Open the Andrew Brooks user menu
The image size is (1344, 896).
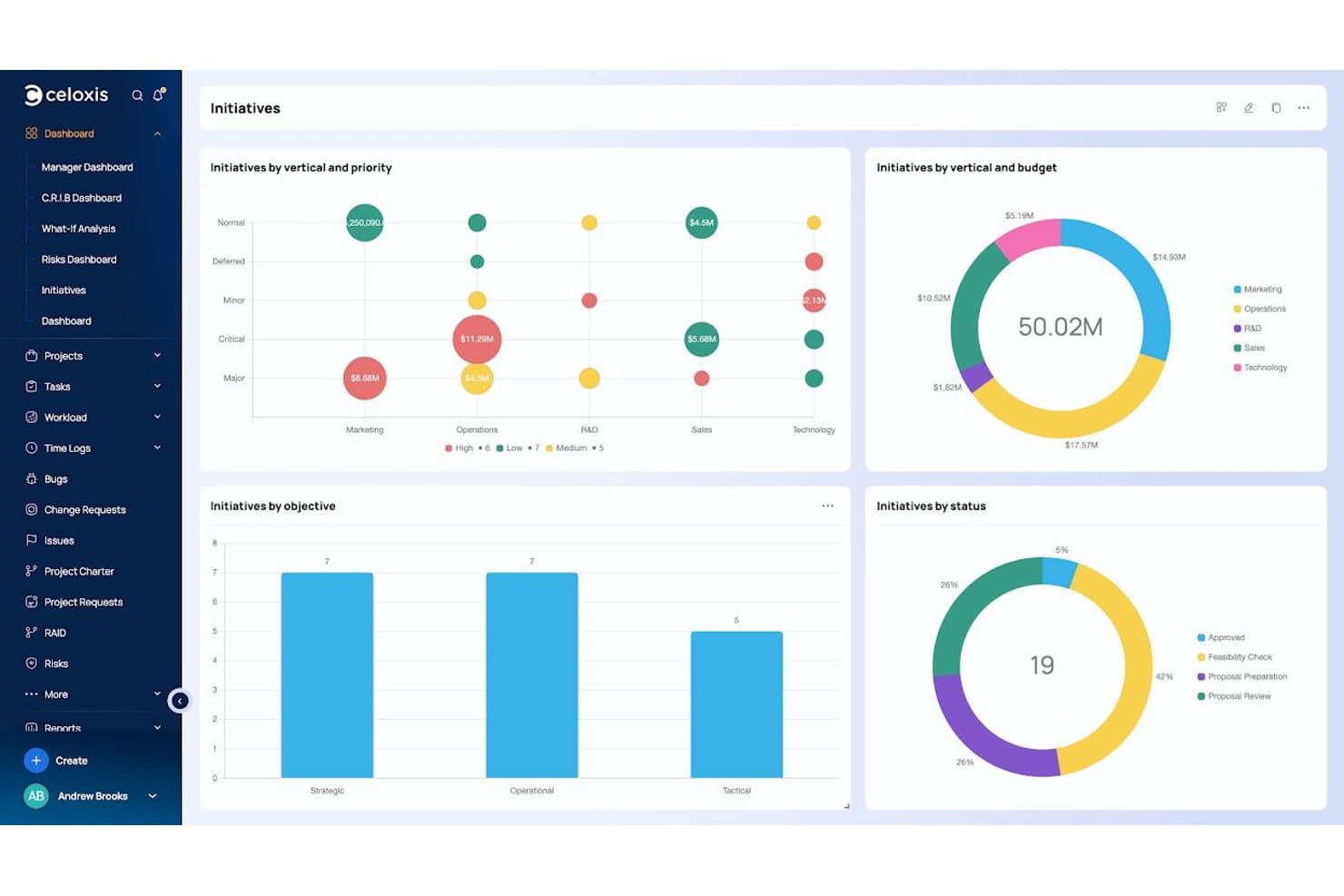(x=91, y=796)
